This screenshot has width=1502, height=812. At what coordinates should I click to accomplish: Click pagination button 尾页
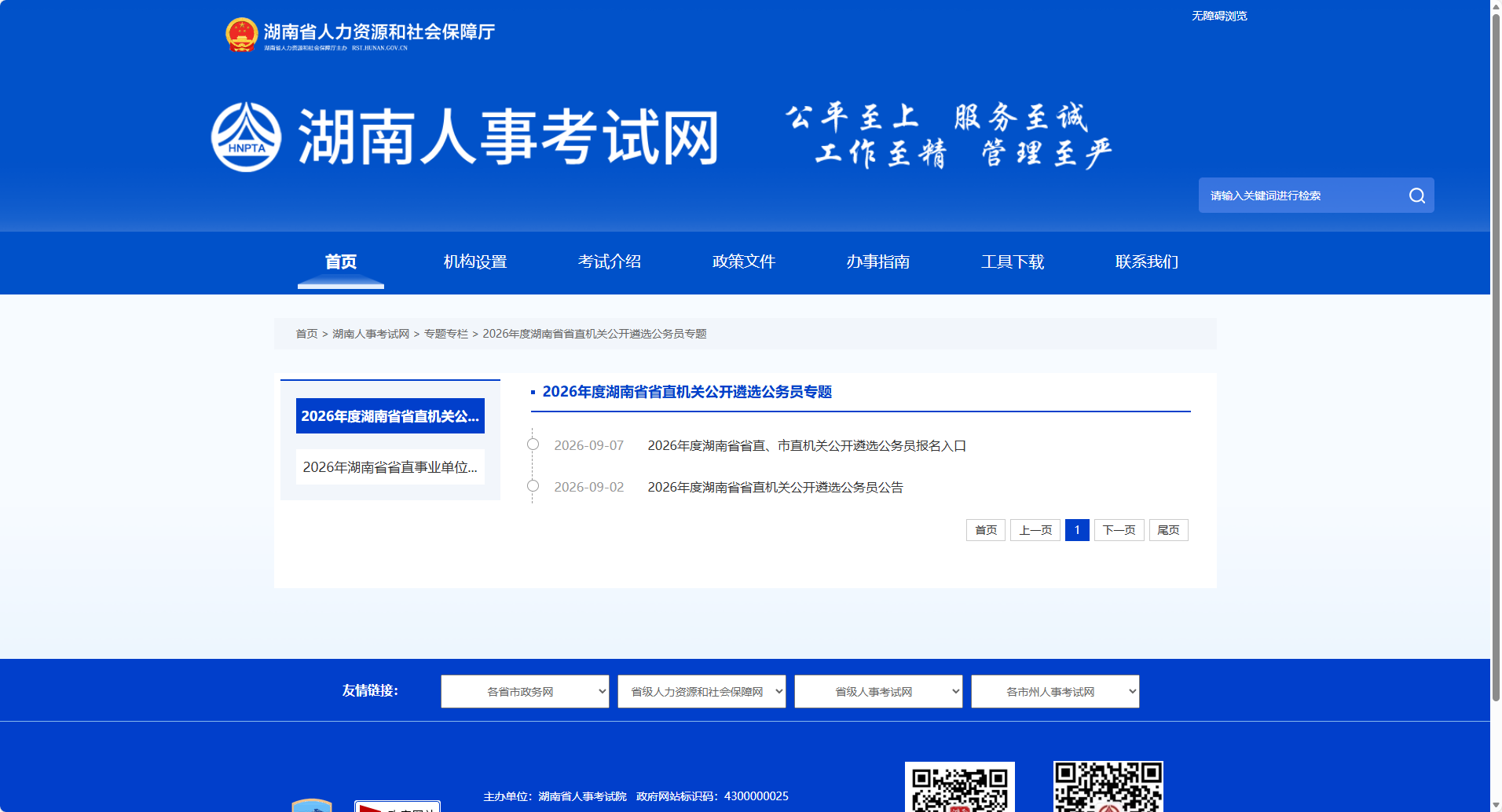click(x=1169, y=530)
